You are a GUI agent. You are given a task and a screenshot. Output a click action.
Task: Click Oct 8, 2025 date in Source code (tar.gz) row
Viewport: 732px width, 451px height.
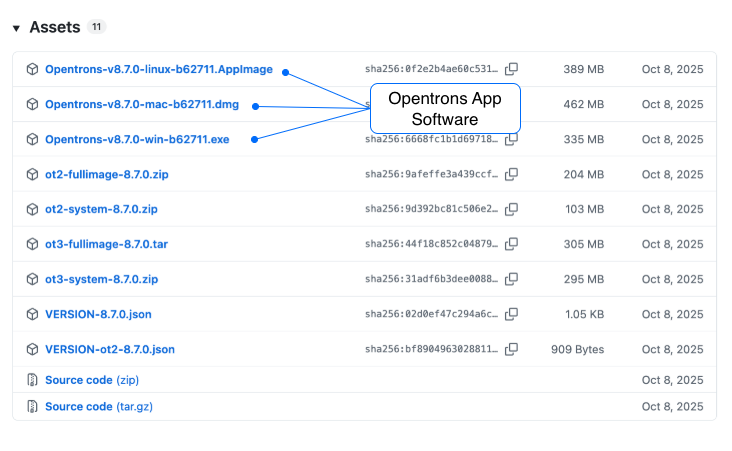(672, 407)
